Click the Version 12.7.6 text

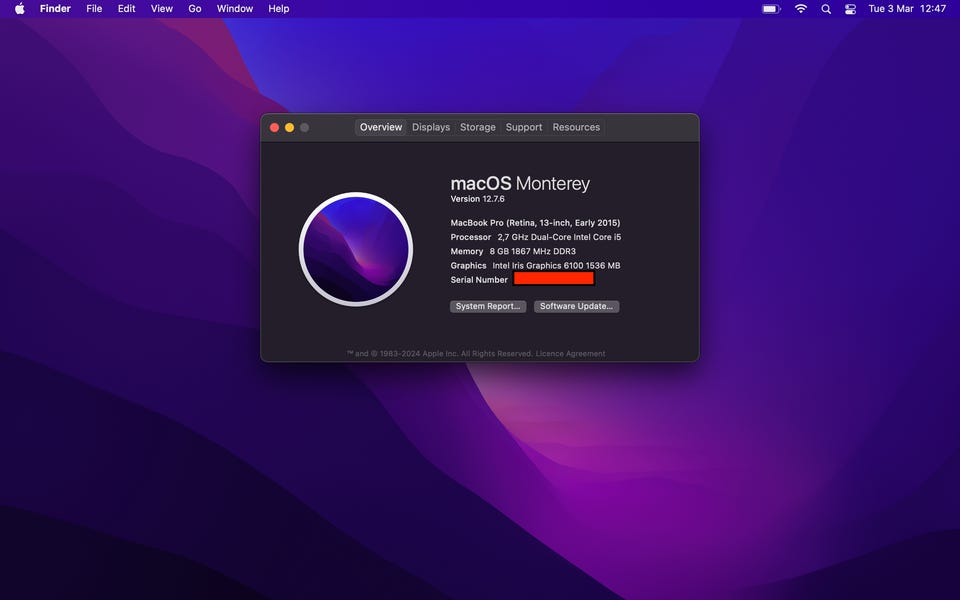(x=478, y=199)
